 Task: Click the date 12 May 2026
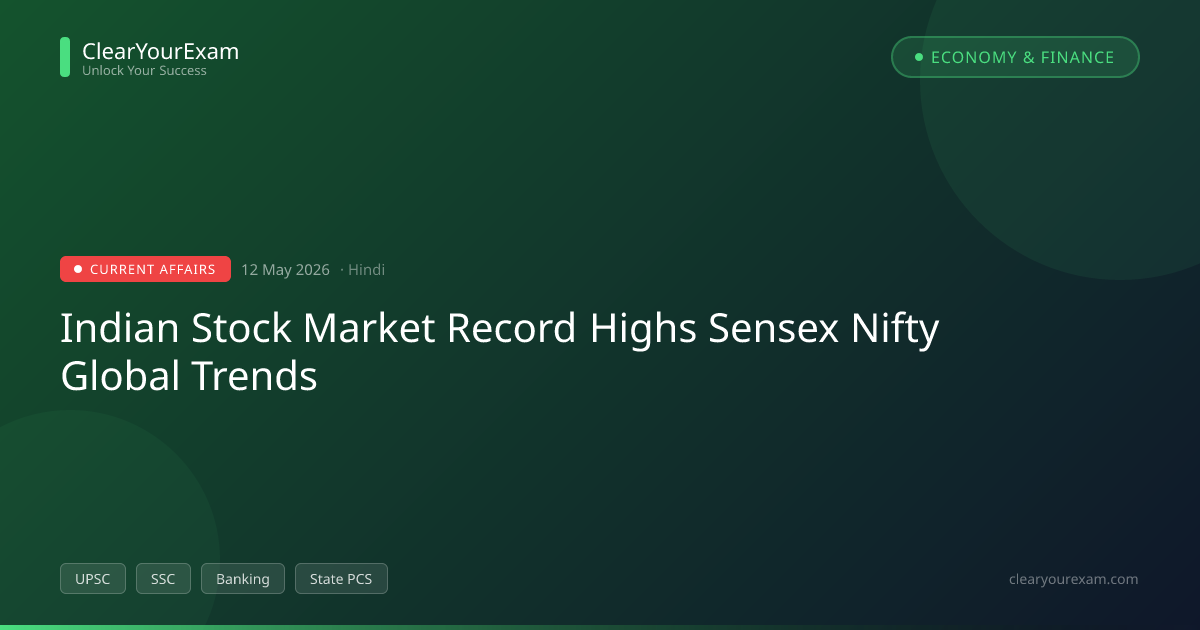[285, 270]
